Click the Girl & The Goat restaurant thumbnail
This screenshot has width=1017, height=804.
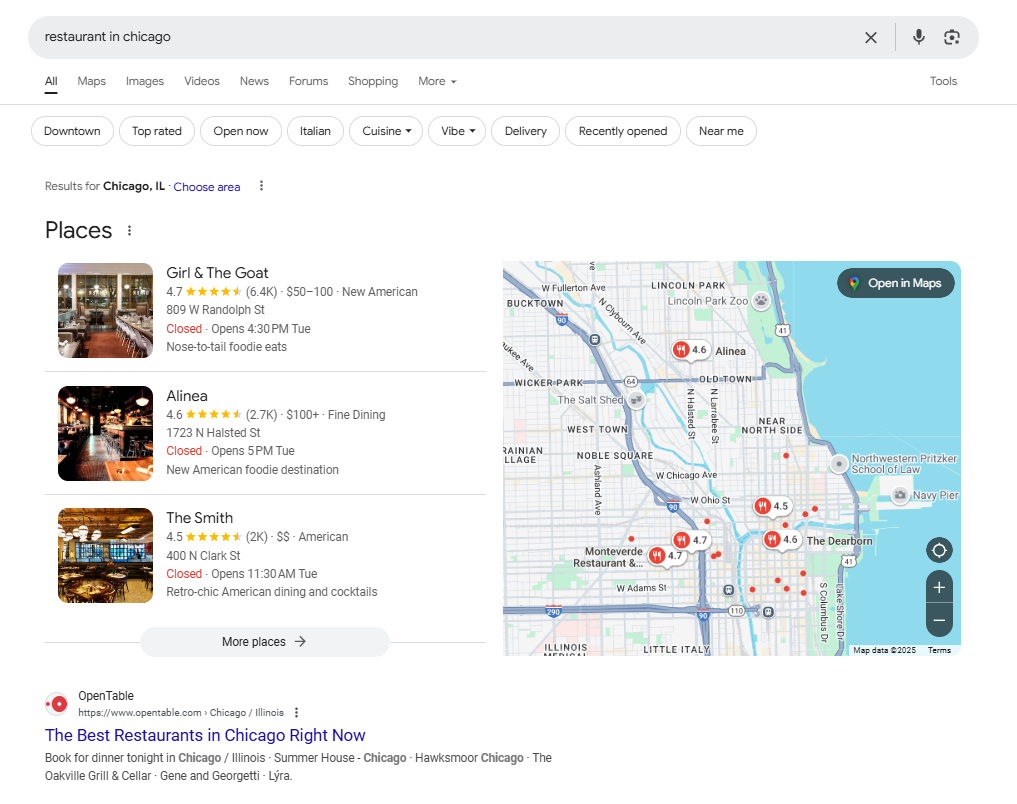tap(105, 310)
